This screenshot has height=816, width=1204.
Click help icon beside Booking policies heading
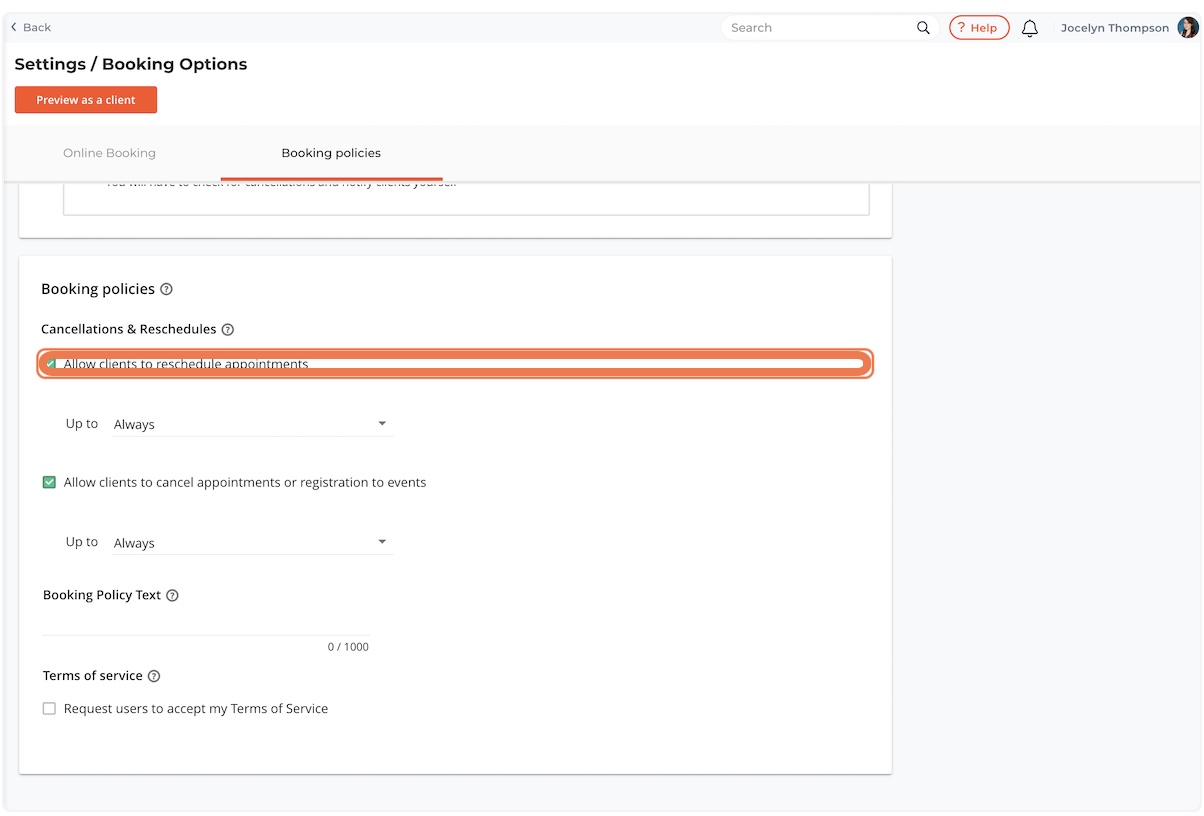tap(166, 289)
